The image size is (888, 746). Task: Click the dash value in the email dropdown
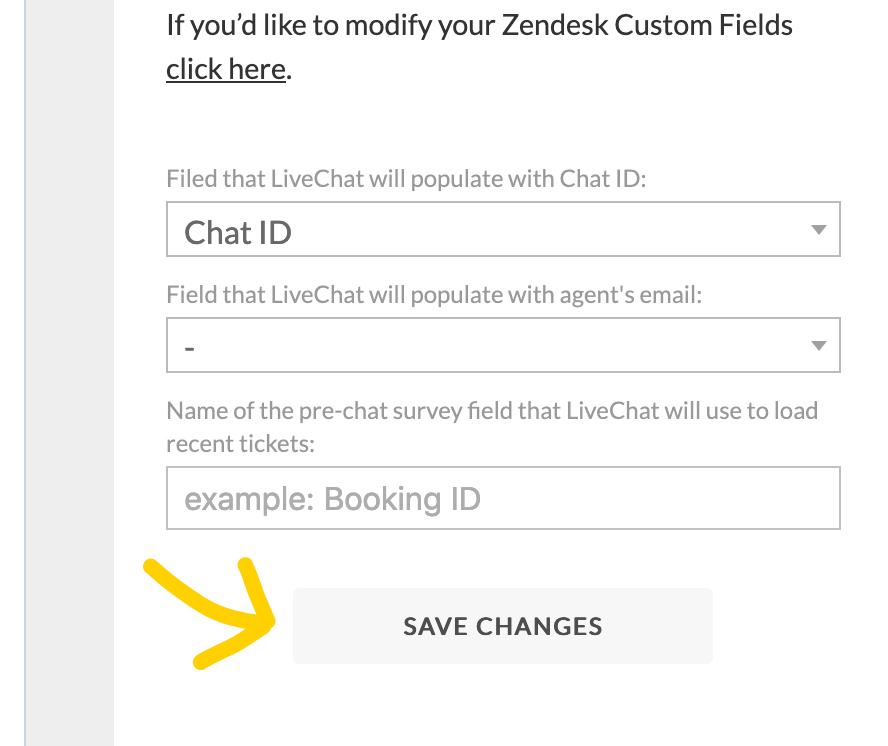(x=190, y=348)
